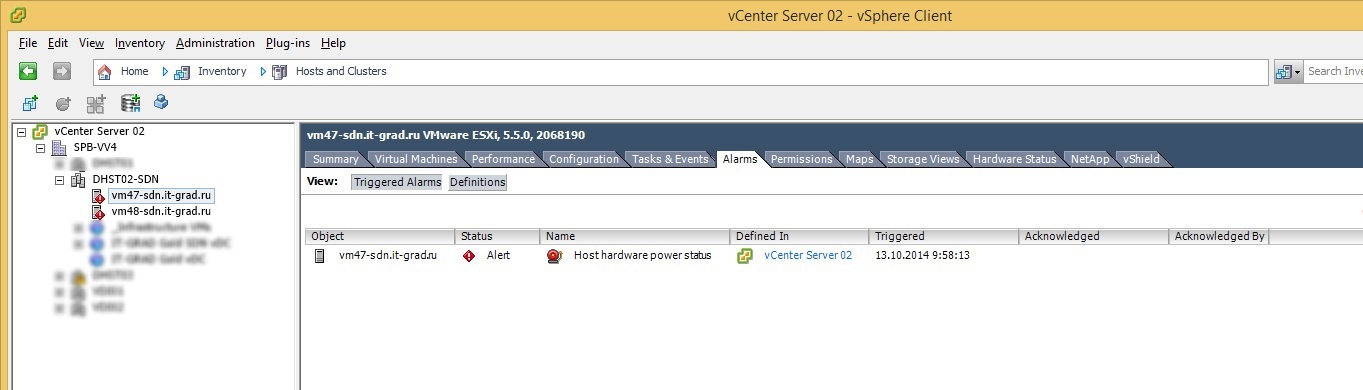Screen dimensions: 1363x390
Task: Switch to the Performance tab
Action: pos(503,159)
